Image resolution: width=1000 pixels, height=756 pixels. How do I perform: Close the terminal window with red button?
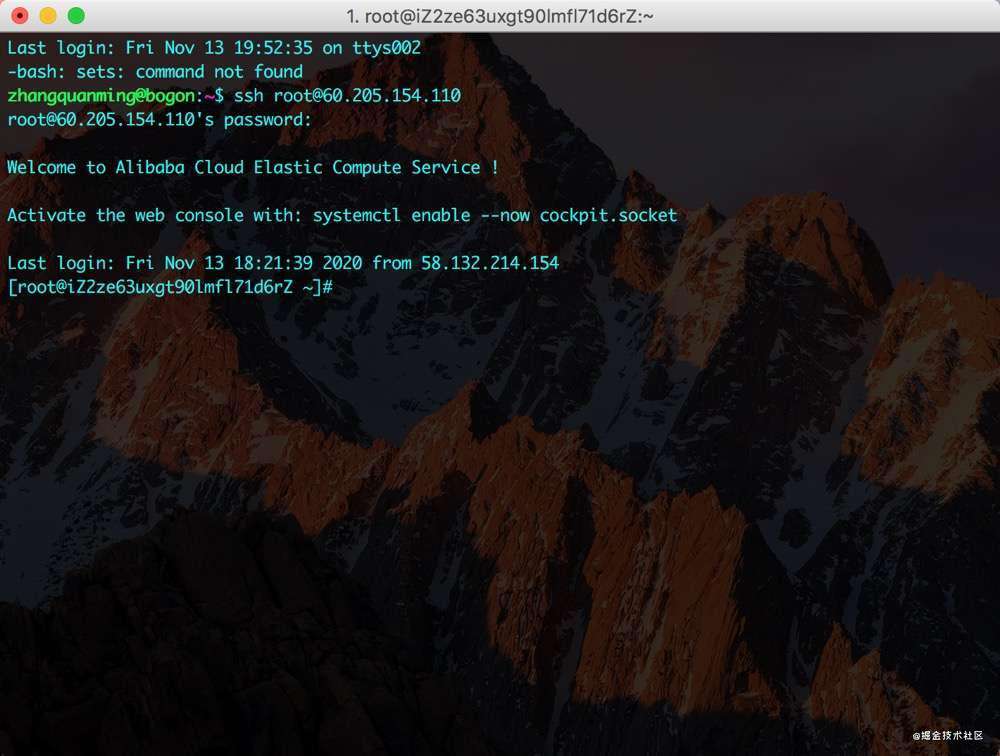pos(20,15)
